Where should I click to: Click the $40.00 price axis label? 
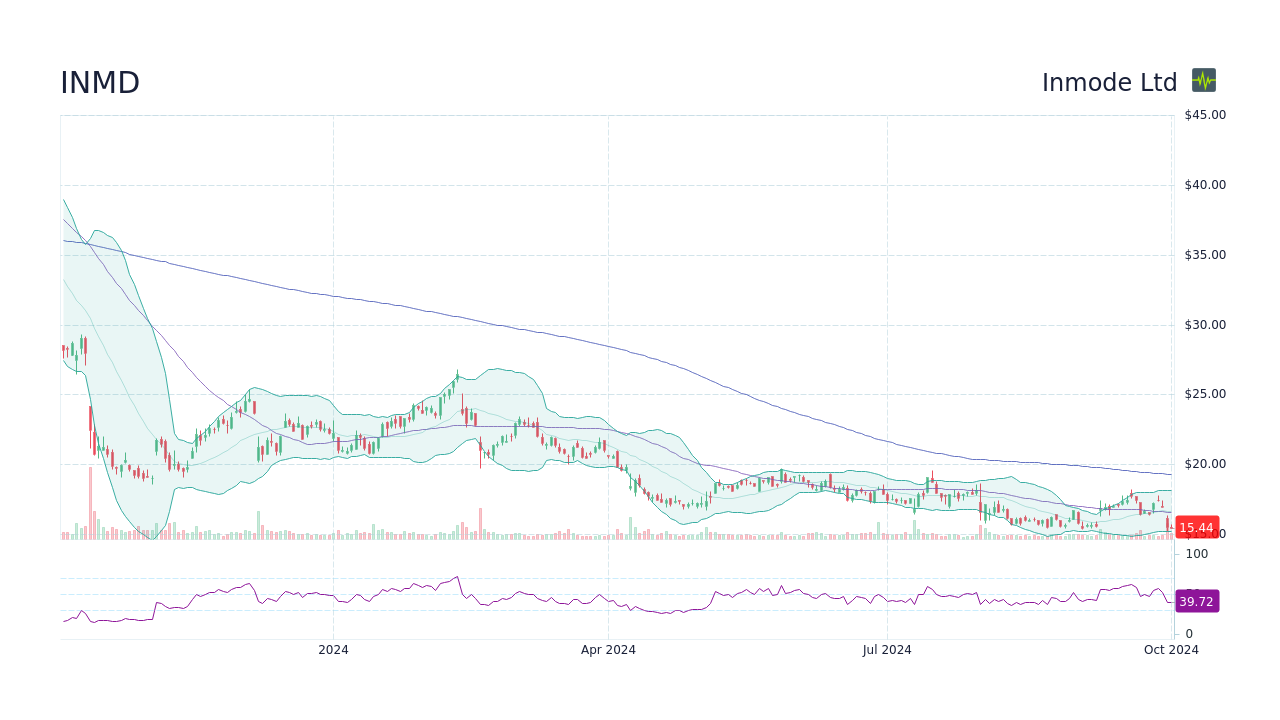tap(1205, 185)
